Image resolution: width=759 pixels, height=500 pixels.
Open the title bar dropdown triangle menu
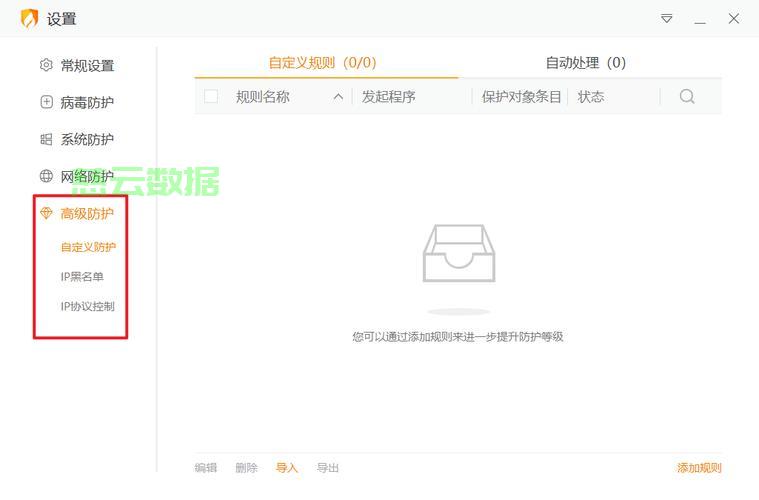click(x=667, y=19)
